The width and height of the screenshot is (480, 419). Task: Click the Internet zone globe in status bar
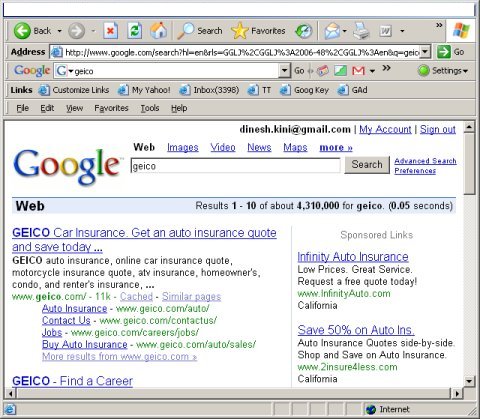371,409
